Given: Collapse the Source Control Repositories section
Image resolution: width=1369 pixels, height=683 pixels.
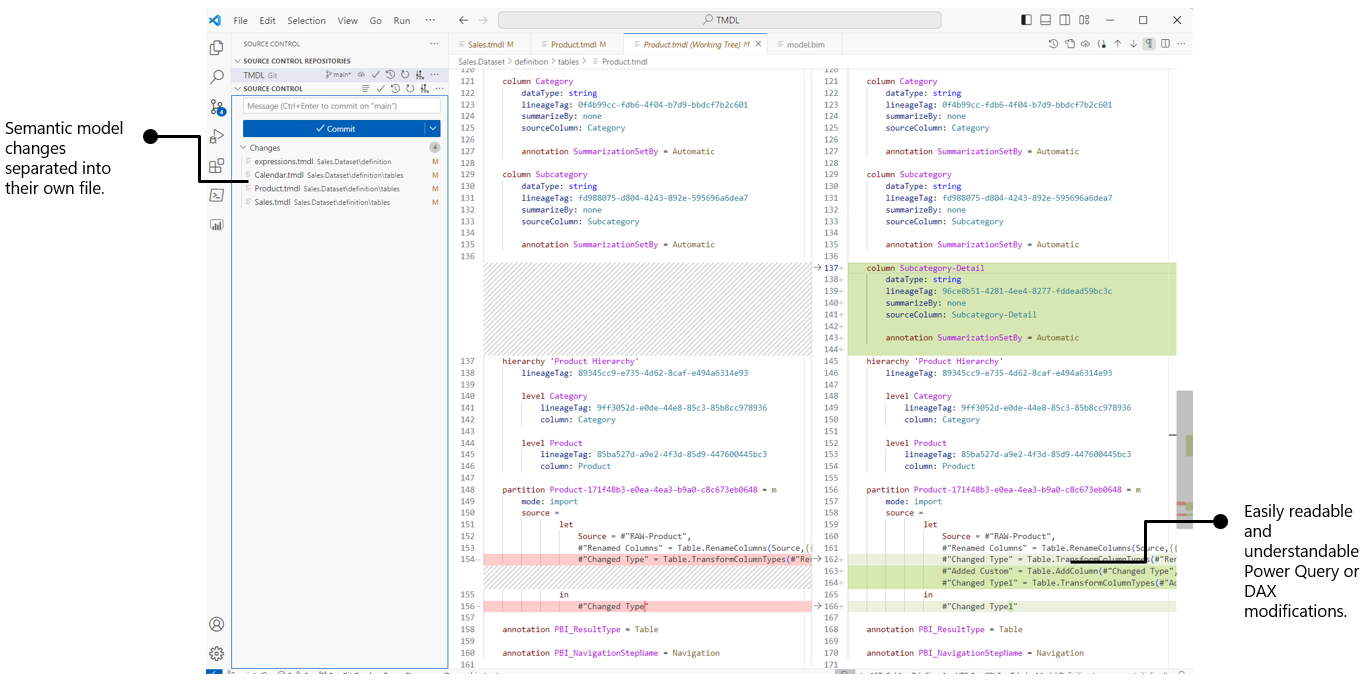Looking at the screenshot, I should click(x=238, y=61).
